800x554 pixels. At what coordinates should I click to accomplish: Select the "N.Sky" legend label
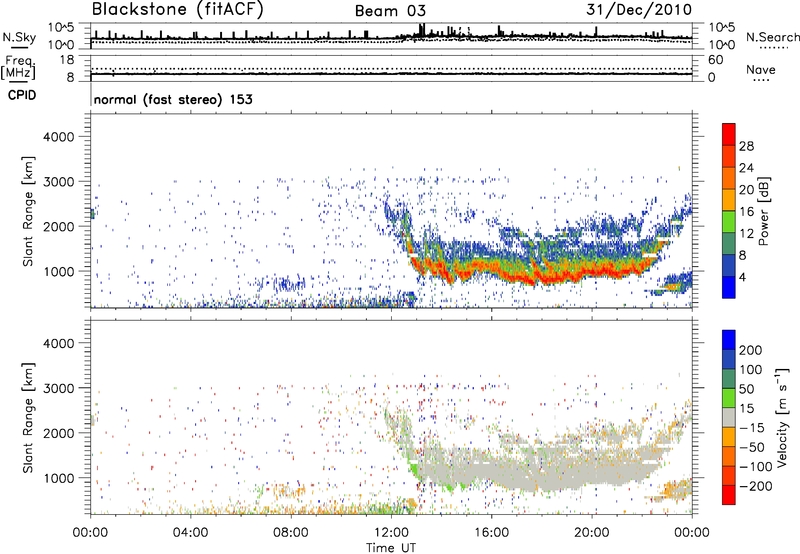pos(19,38)
